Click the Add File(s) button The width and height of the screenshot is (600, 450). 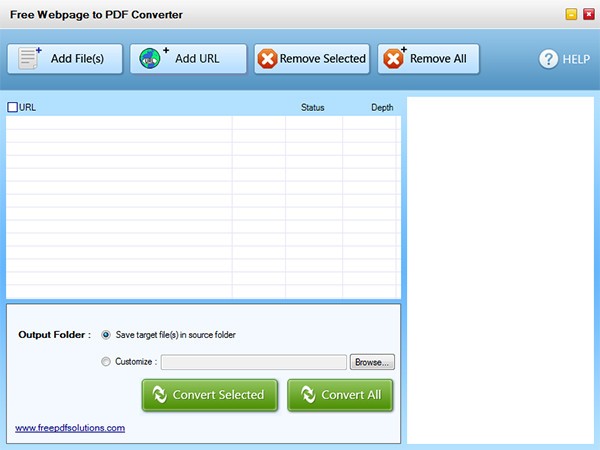(65, 59)
